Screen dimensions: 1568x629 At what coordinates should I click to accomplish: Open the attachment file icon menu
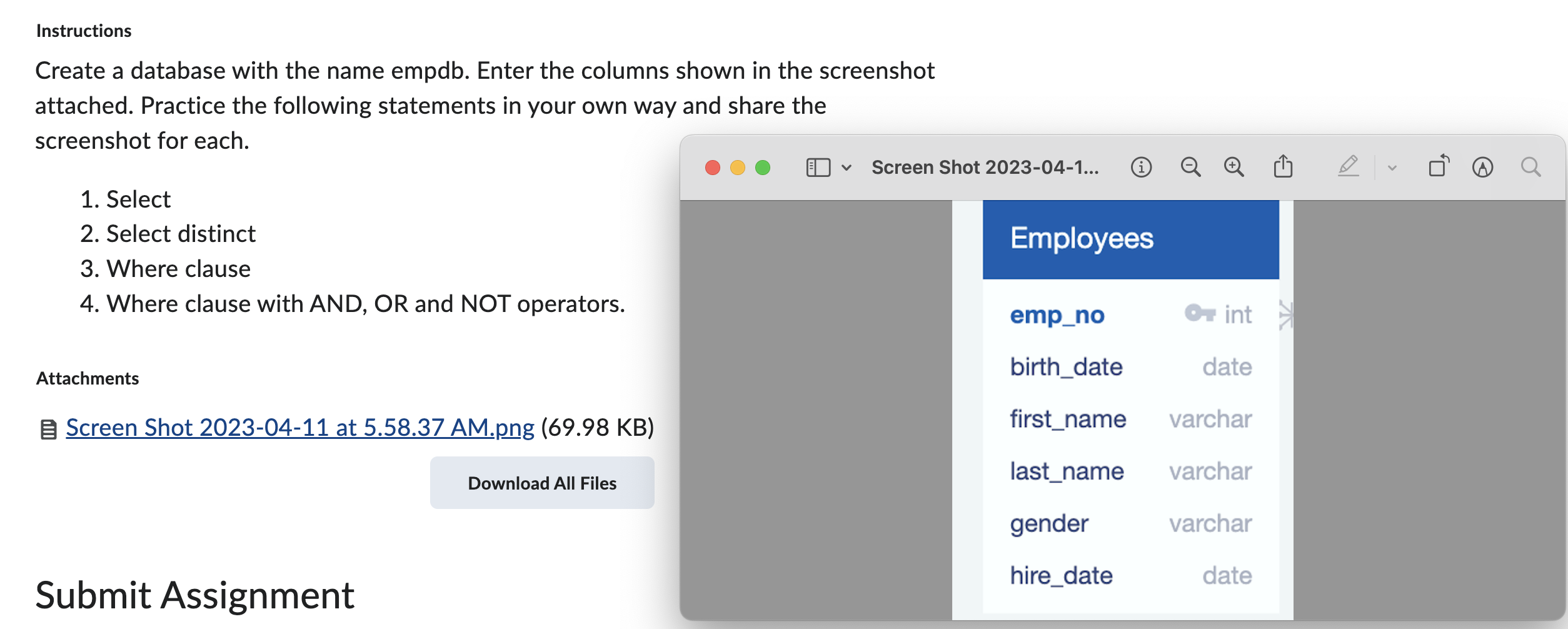coord(48,429)
